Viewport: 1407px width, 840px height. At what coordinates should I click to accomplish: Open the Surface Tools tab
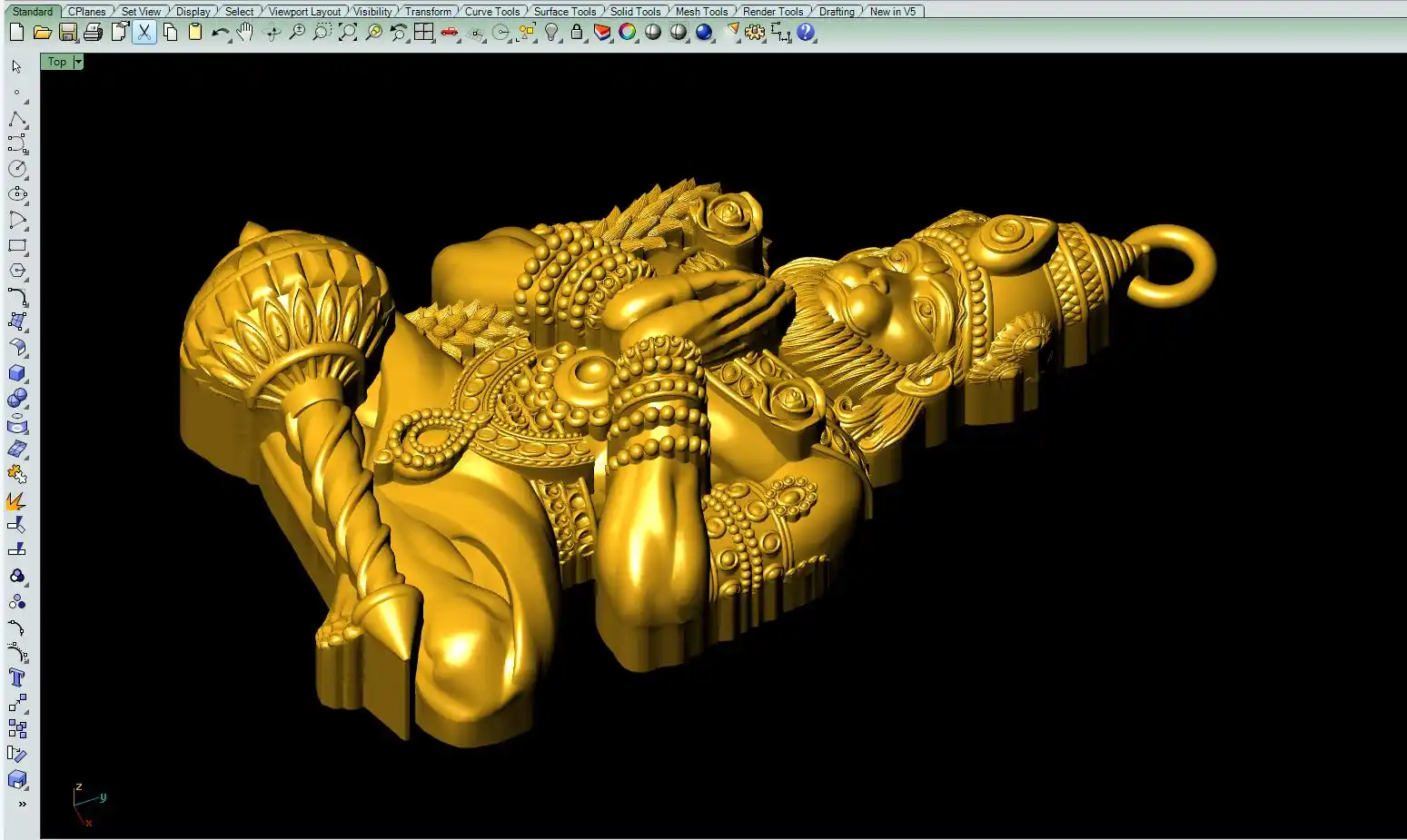[564, 12]
